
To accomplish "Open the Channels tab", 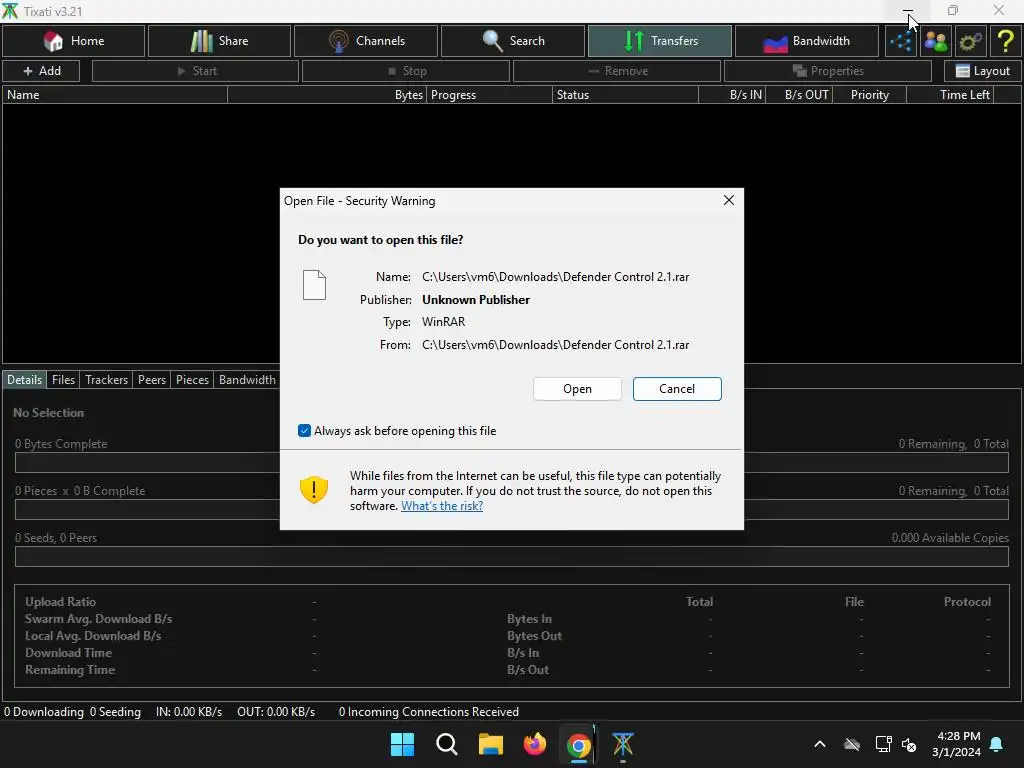I will (x=366, y=40).
